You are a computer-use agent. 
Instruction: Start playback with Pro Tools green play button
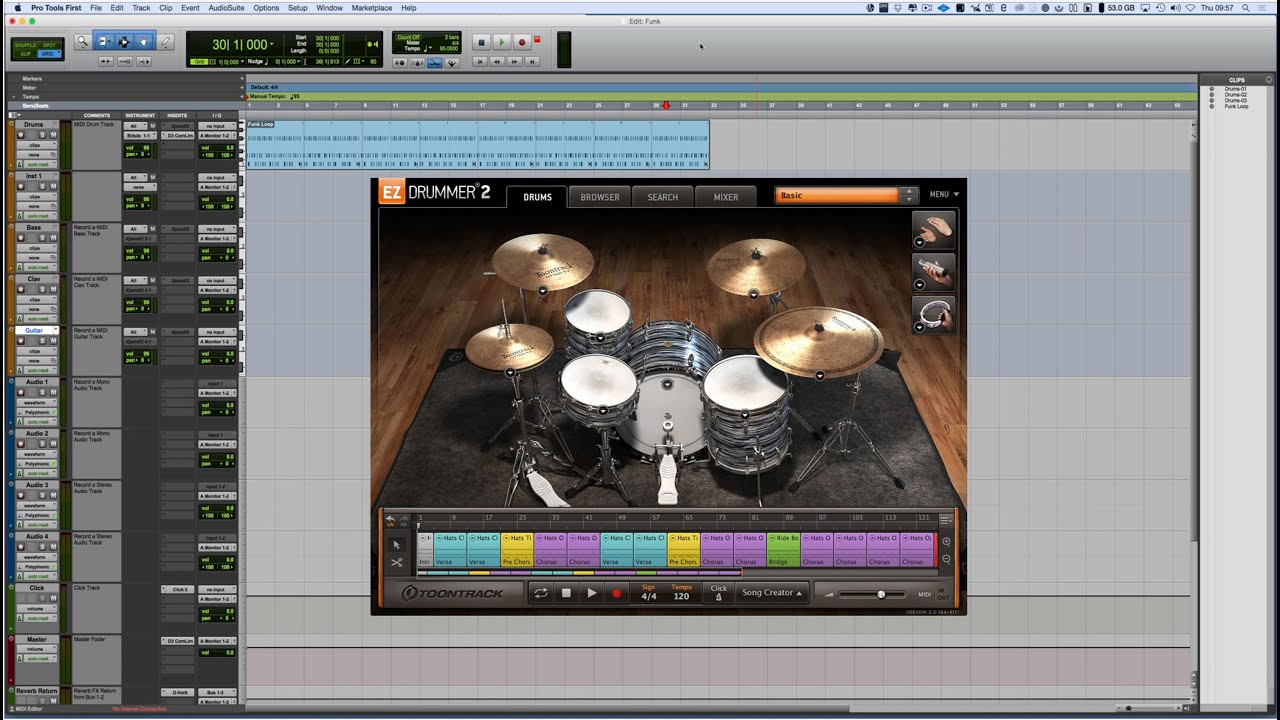pyautogui.click(x=502, y=42)
